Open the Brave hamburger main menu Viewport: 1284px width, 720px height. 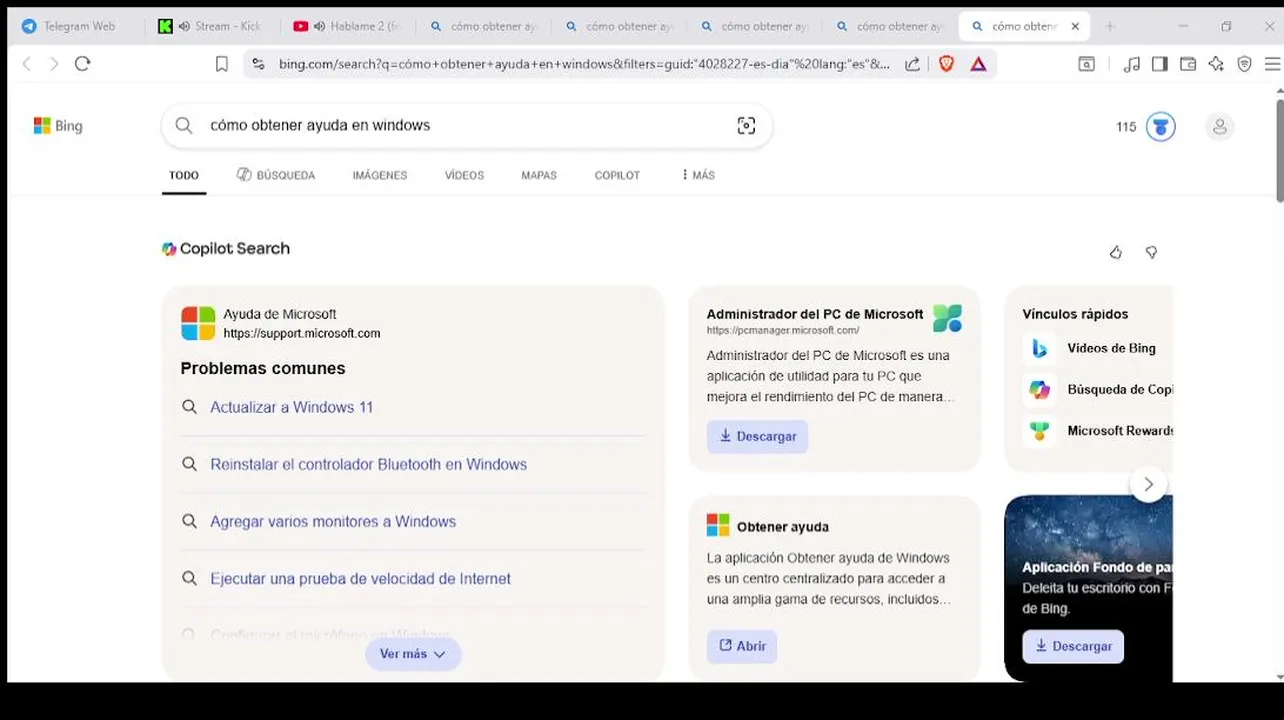pyautogui.click(x=1272, y=64)
